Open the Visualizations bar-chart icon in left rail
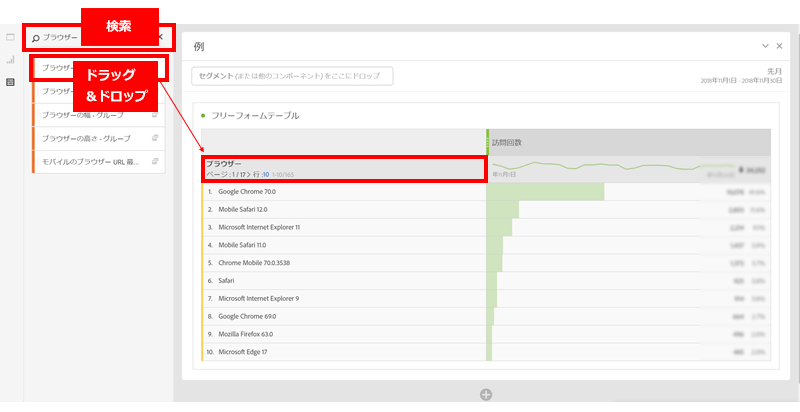 tap(10, 60)
